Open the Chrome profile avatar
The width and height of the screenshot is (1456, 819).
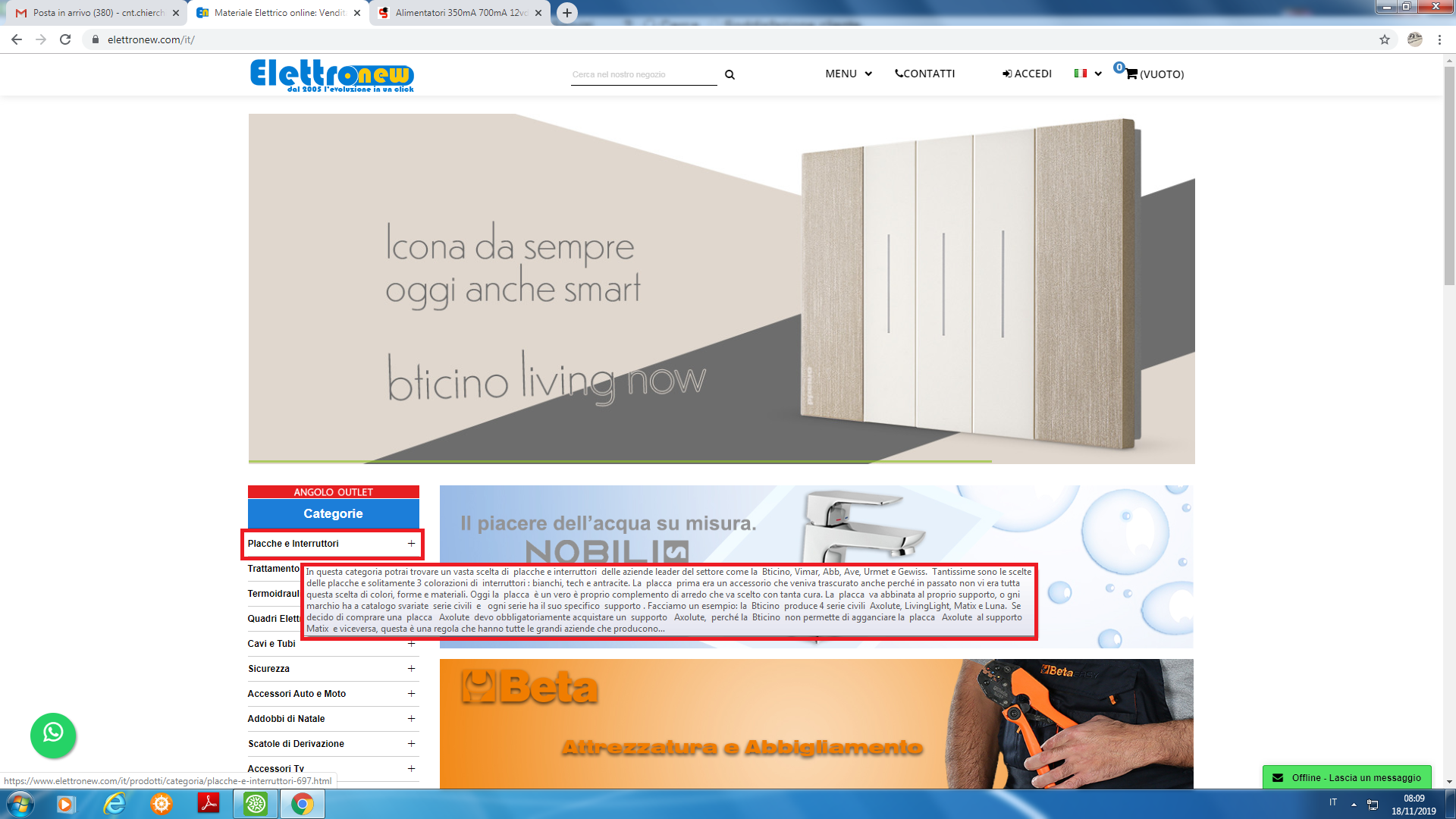tap(1415, 39)
